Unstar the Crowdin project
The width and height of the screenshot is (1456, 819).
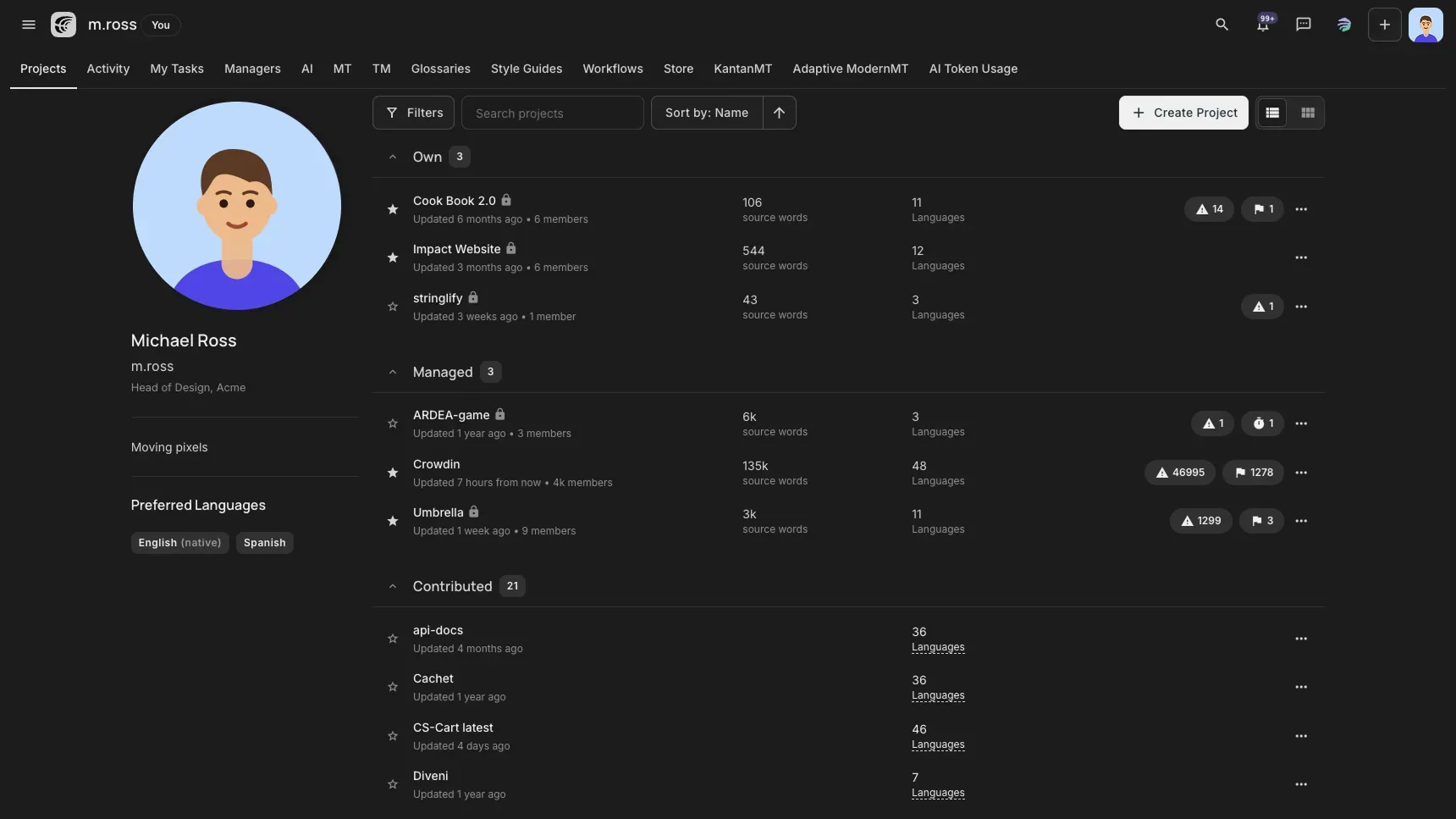click(x=393, y=473)
